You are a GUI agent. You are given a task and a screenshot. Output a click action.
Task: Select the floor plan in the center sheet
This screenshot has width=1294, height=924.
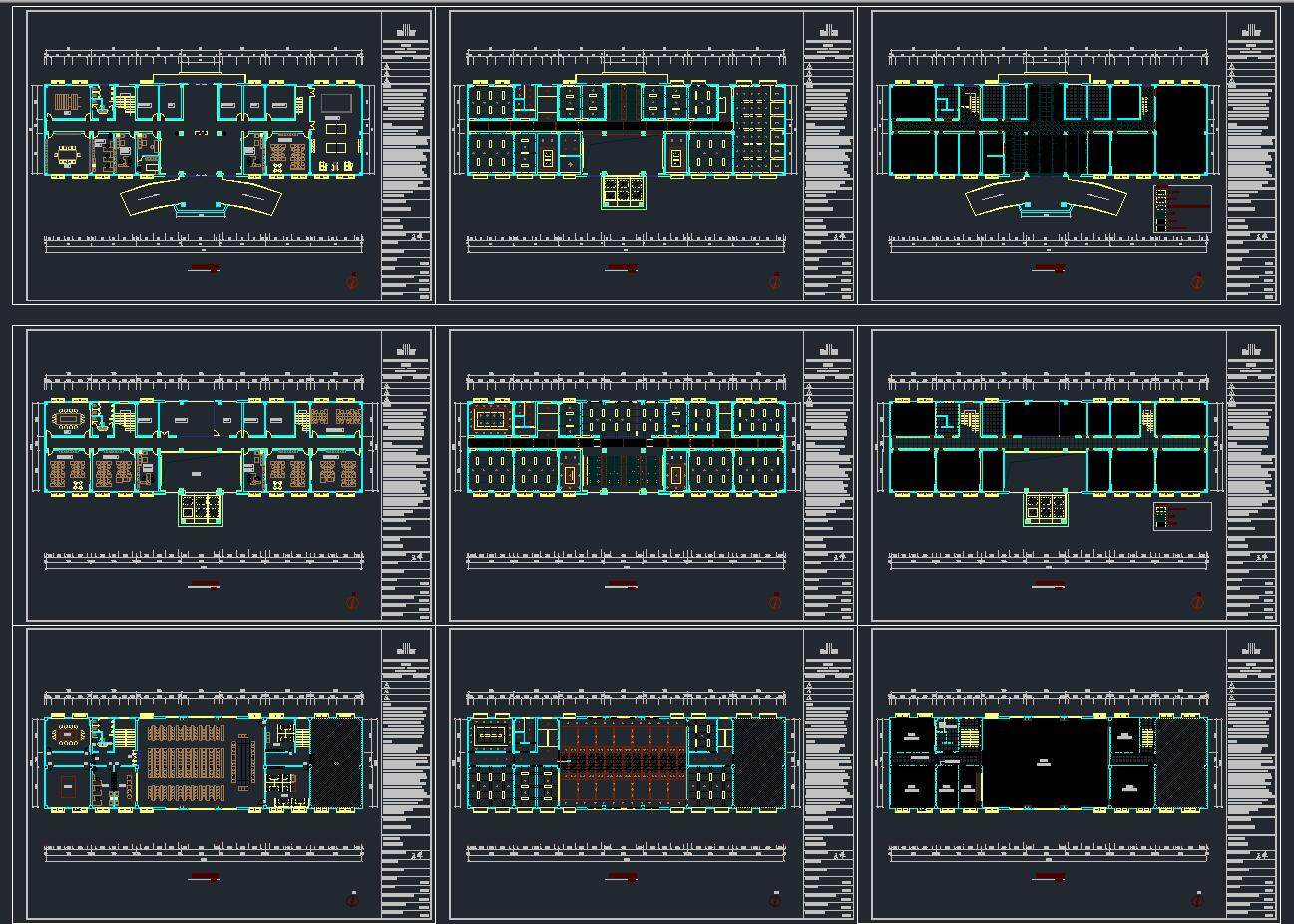[627, 446]
